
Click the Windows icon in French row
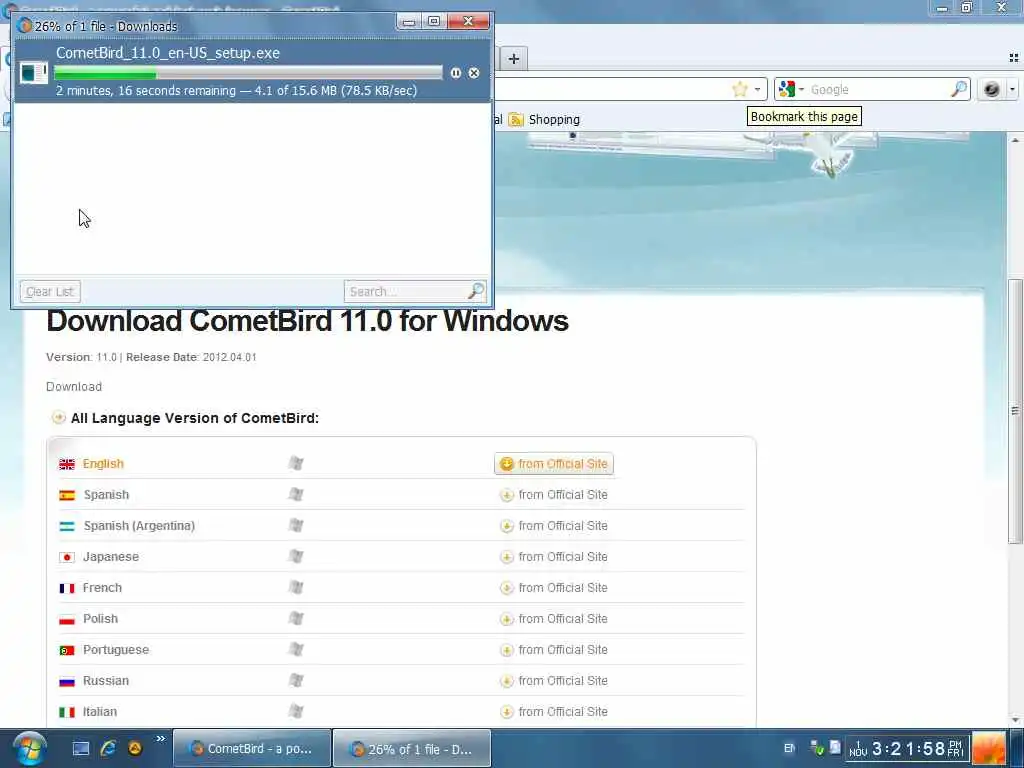[x=296, y=587]
